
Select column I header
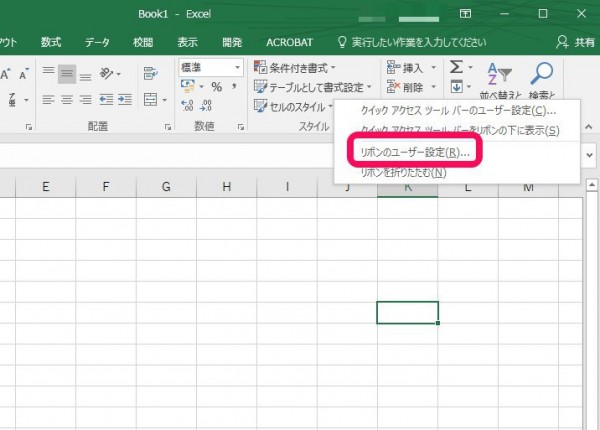(287, 187)
